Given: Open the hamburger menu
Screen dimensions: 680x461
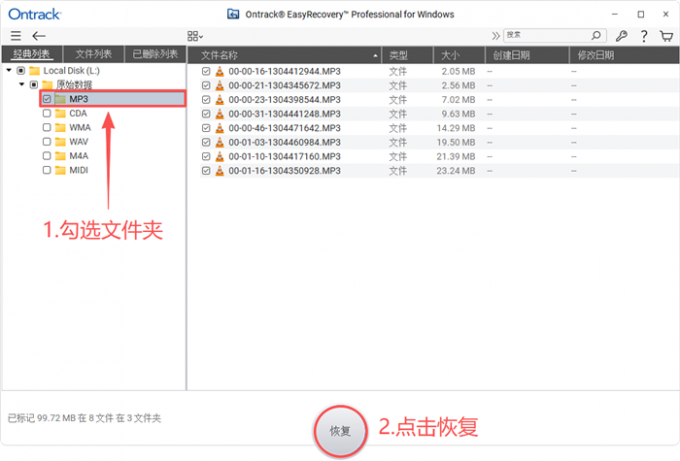Looking at the screenshot, I should [x=16, y=36].
